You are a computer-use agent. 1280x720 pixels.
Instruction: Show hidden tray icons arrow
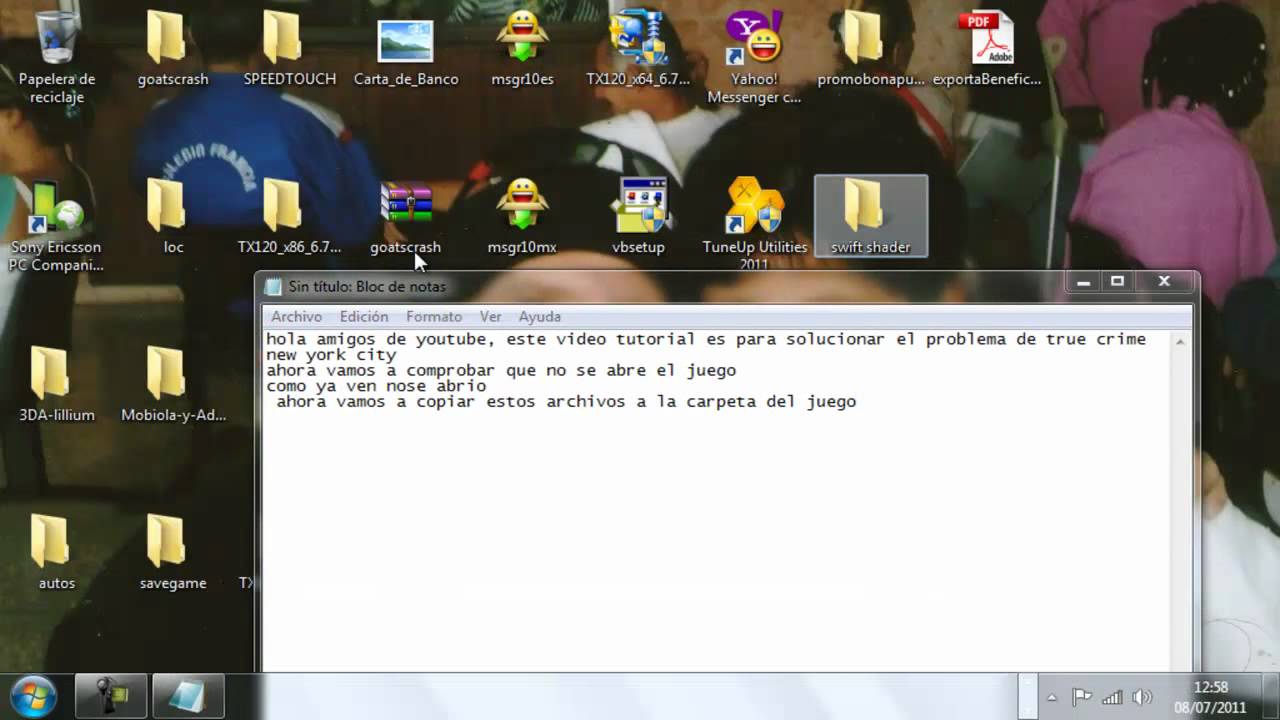1052,697
